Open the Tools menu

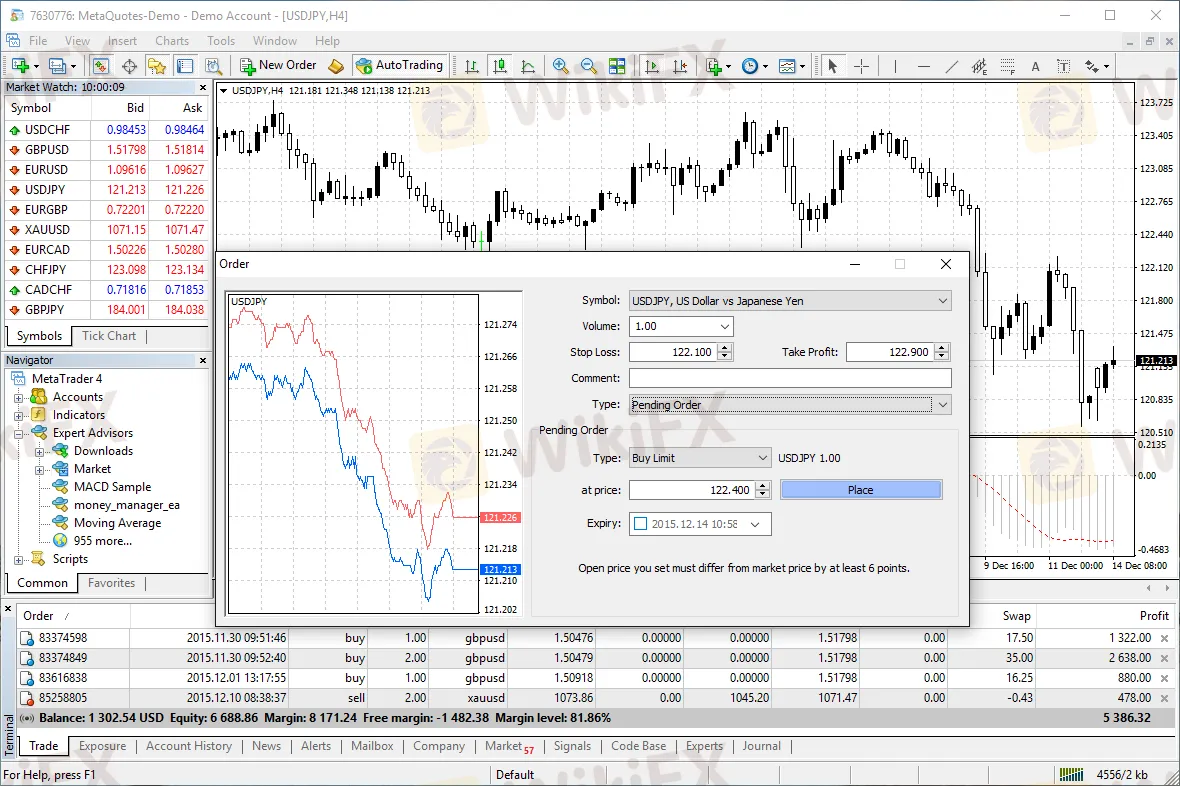[x=220, y=41]
